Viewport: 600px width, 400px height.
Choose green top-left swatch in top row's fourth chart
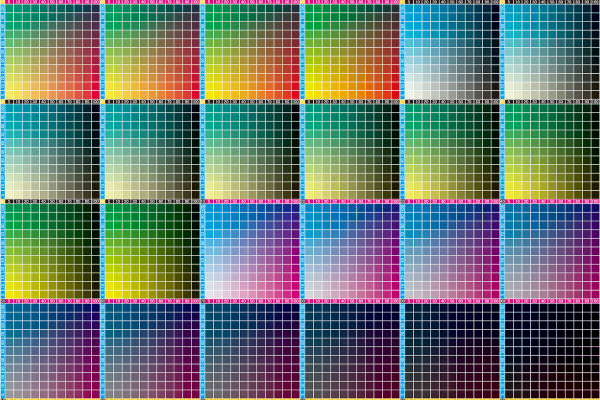pyautogui.click(x=313, y=11)
